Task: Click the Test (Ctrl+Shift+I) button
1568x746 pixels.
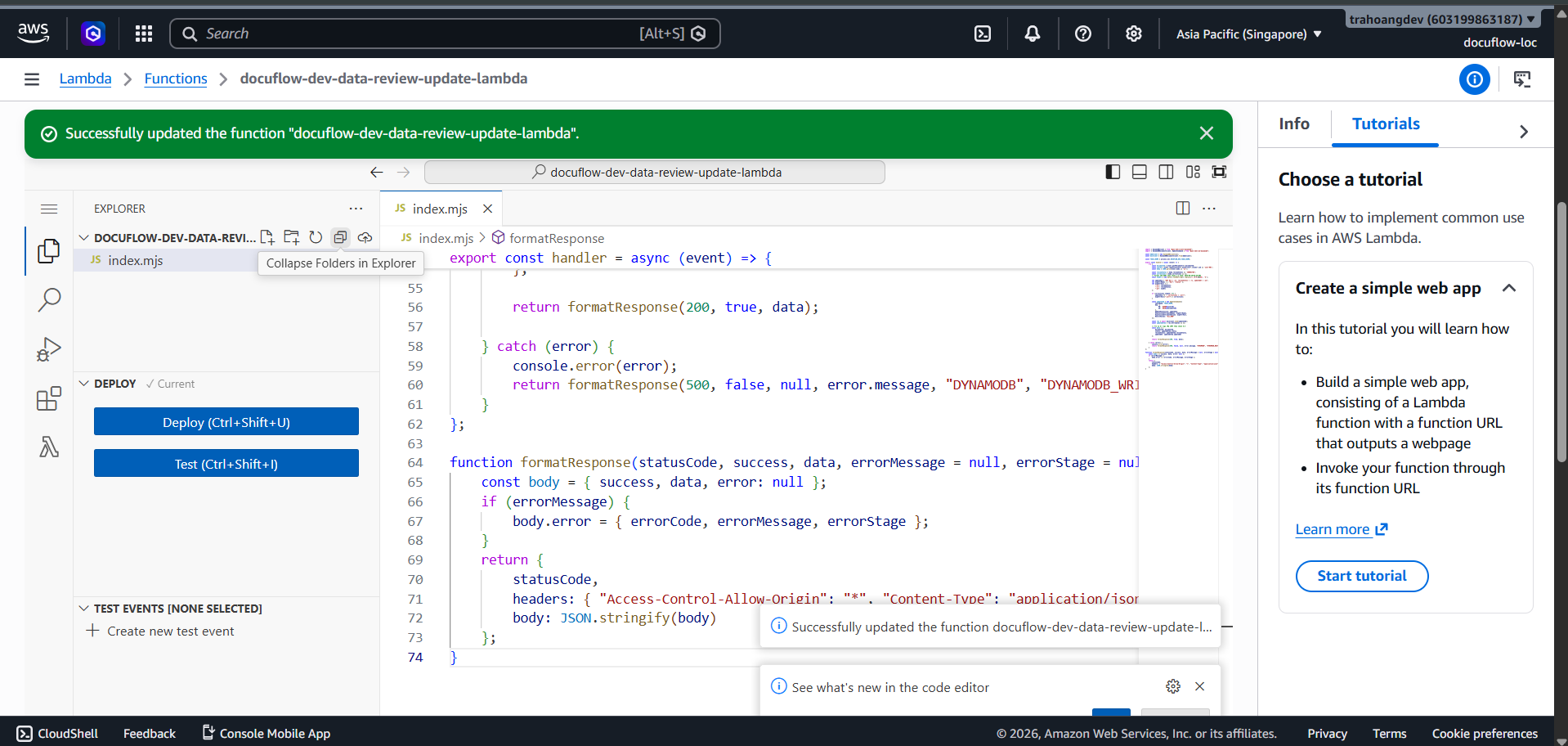Action: (226, 464)
